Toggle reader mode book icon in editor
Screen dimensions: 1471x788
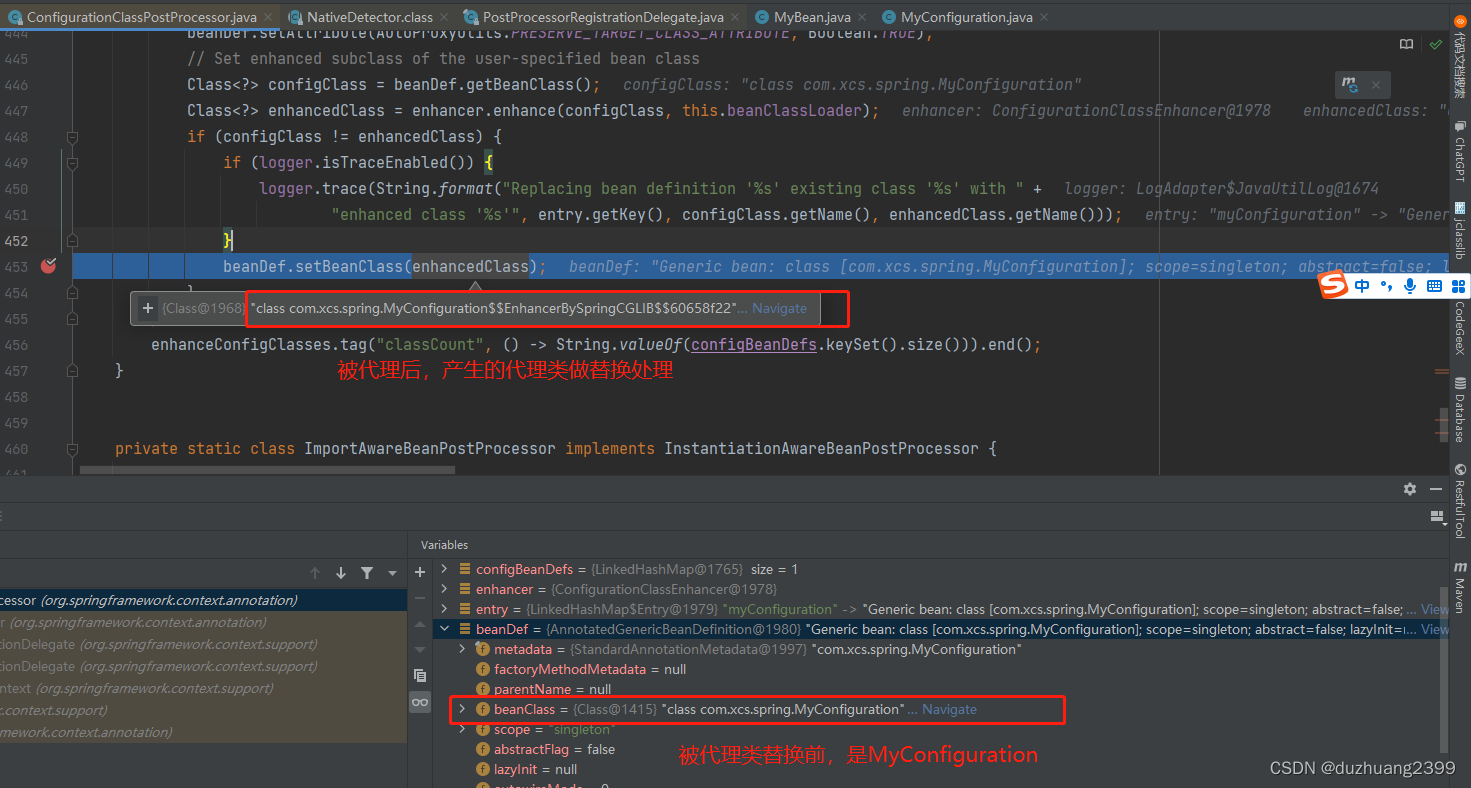pos(1407,45)
